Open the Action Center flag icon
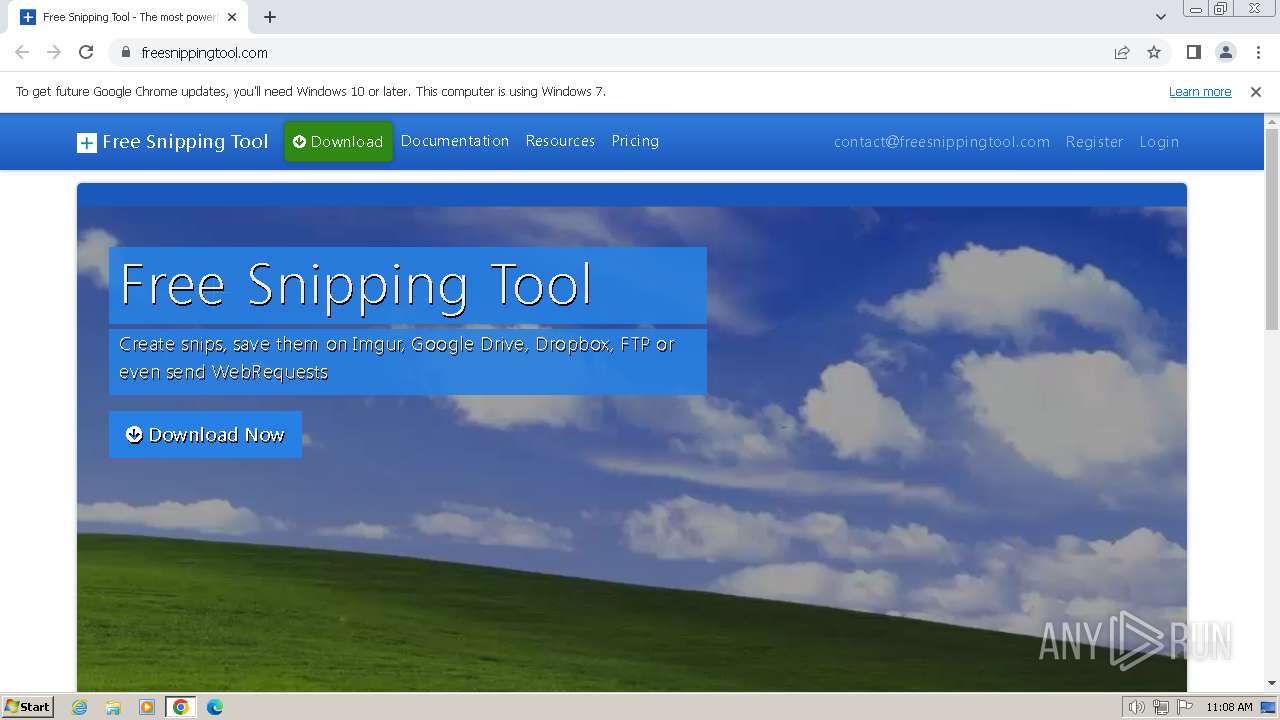This screenshot has height=720, width=1280. pyautogui.click(x=1185, y=707)
